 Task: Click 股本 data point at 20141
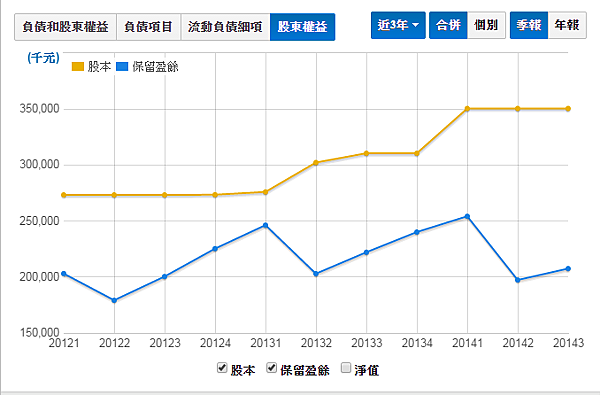[x=467, y=109]
